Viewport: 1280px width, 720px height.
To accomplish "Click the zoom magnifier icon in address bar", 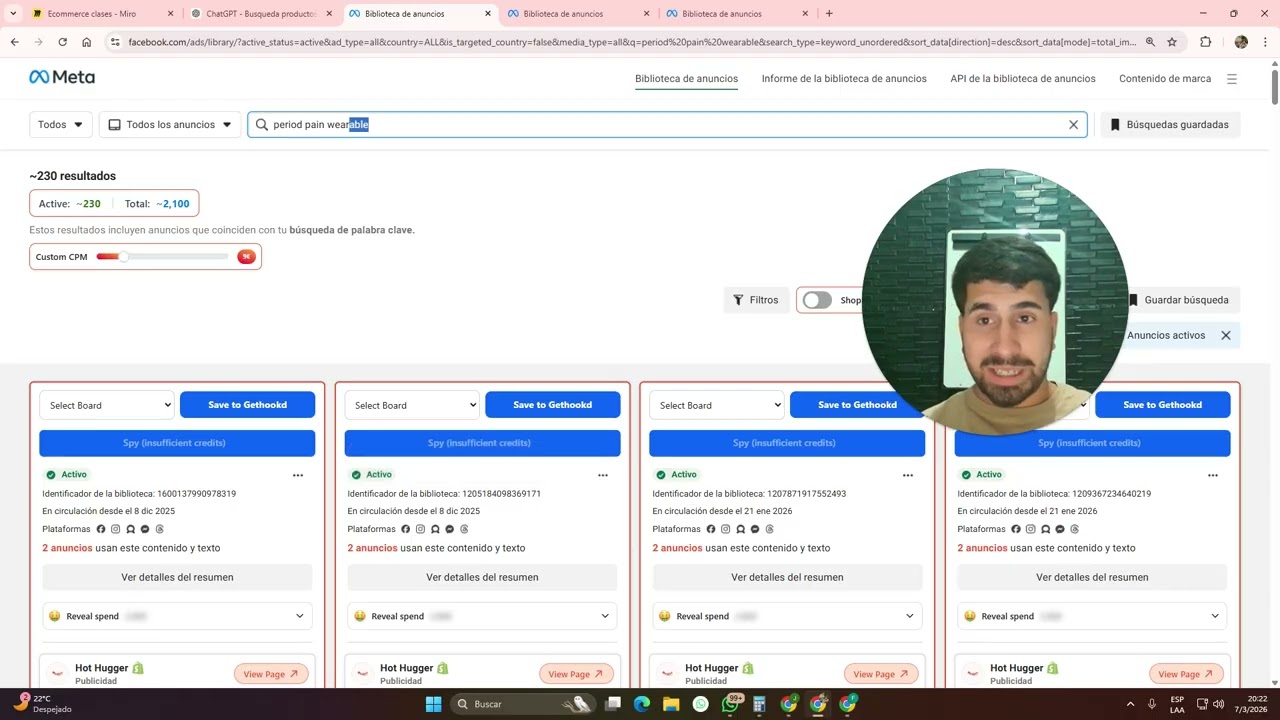I will pyautogui.click(x=1150, y=42).
